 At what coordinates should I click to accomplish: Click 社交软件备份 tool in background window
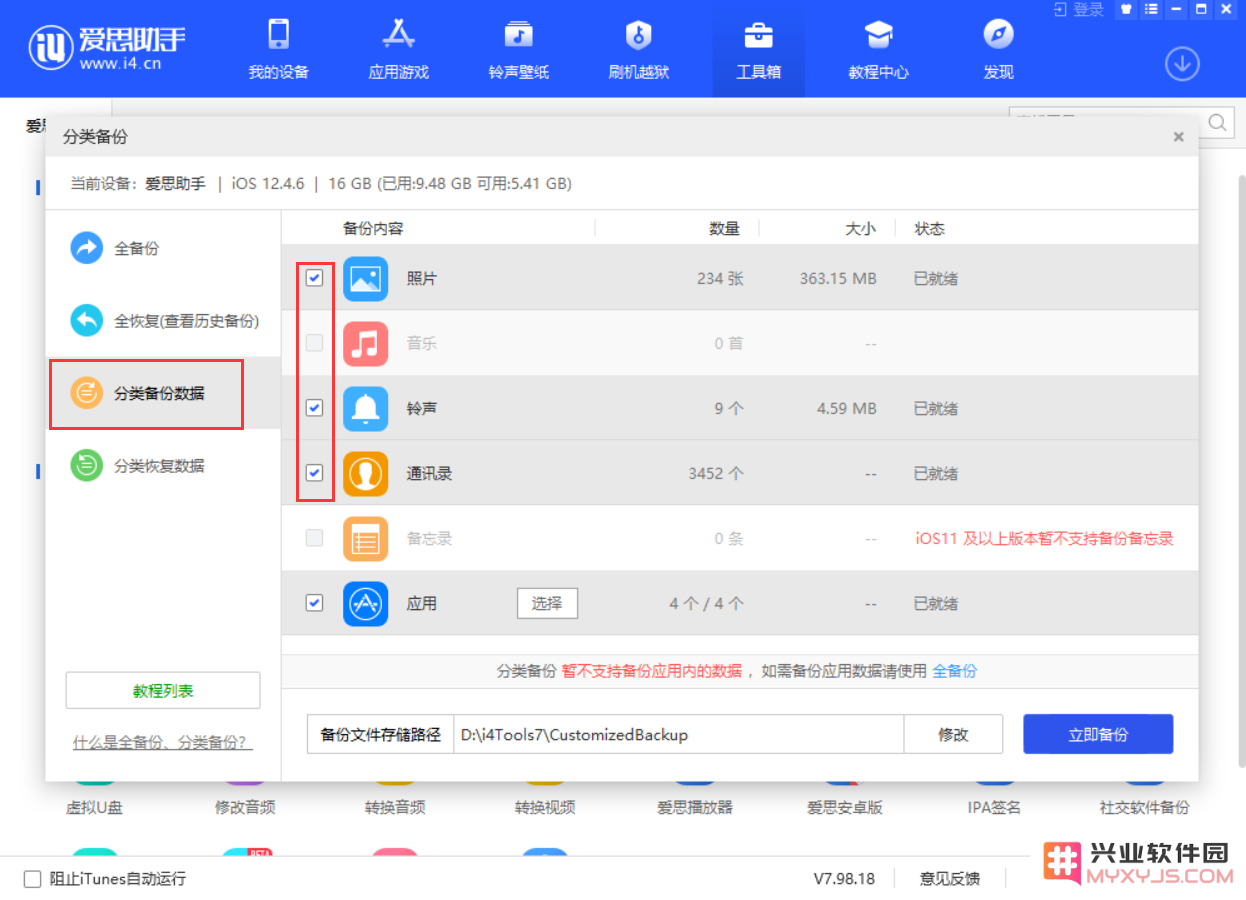(x=1145, y=808)
